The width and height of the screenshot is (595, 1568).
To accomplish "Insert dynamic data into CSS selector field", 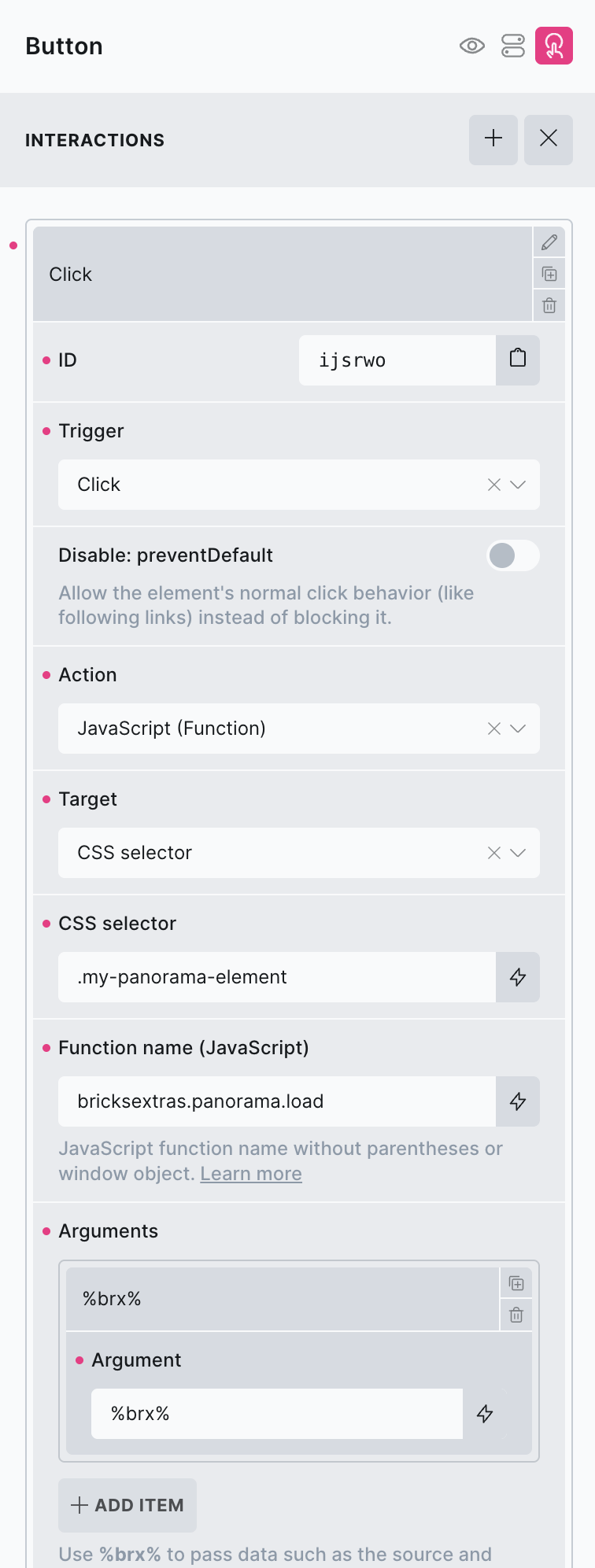I will pos(518,976).
